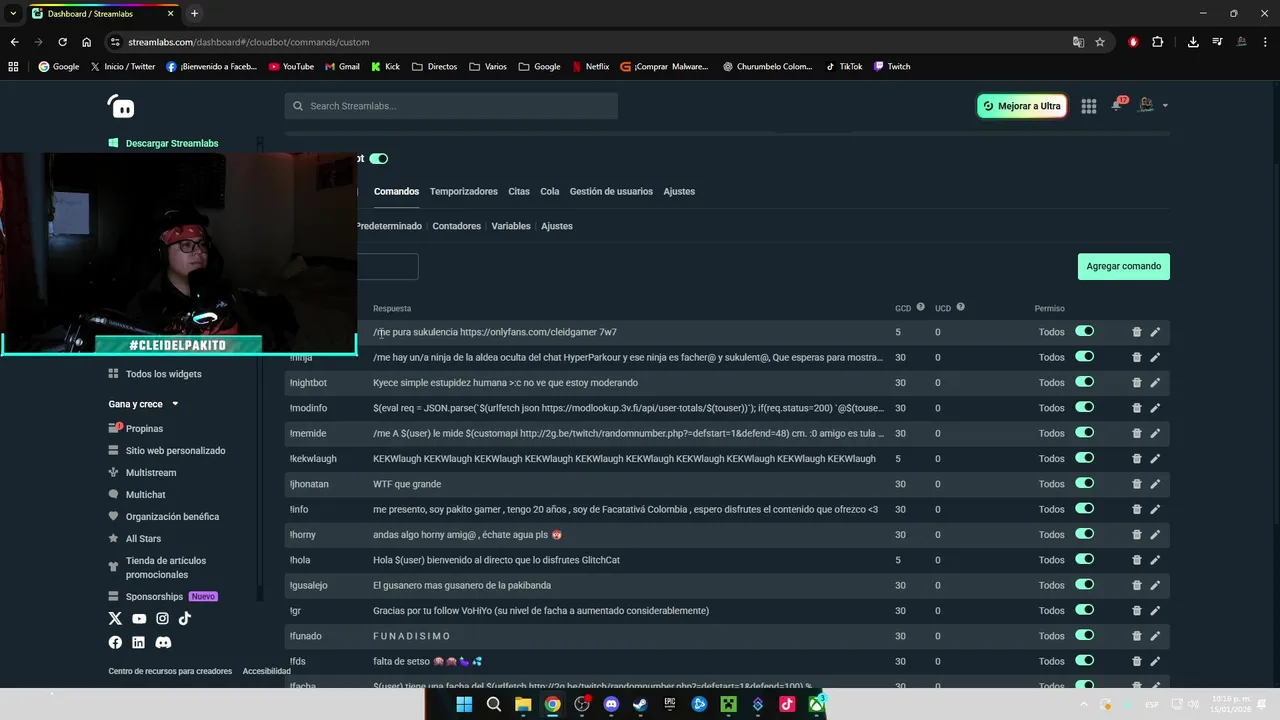1280x720 pixels.
Task: Edit the !horny command
Action: point(1155,535)
